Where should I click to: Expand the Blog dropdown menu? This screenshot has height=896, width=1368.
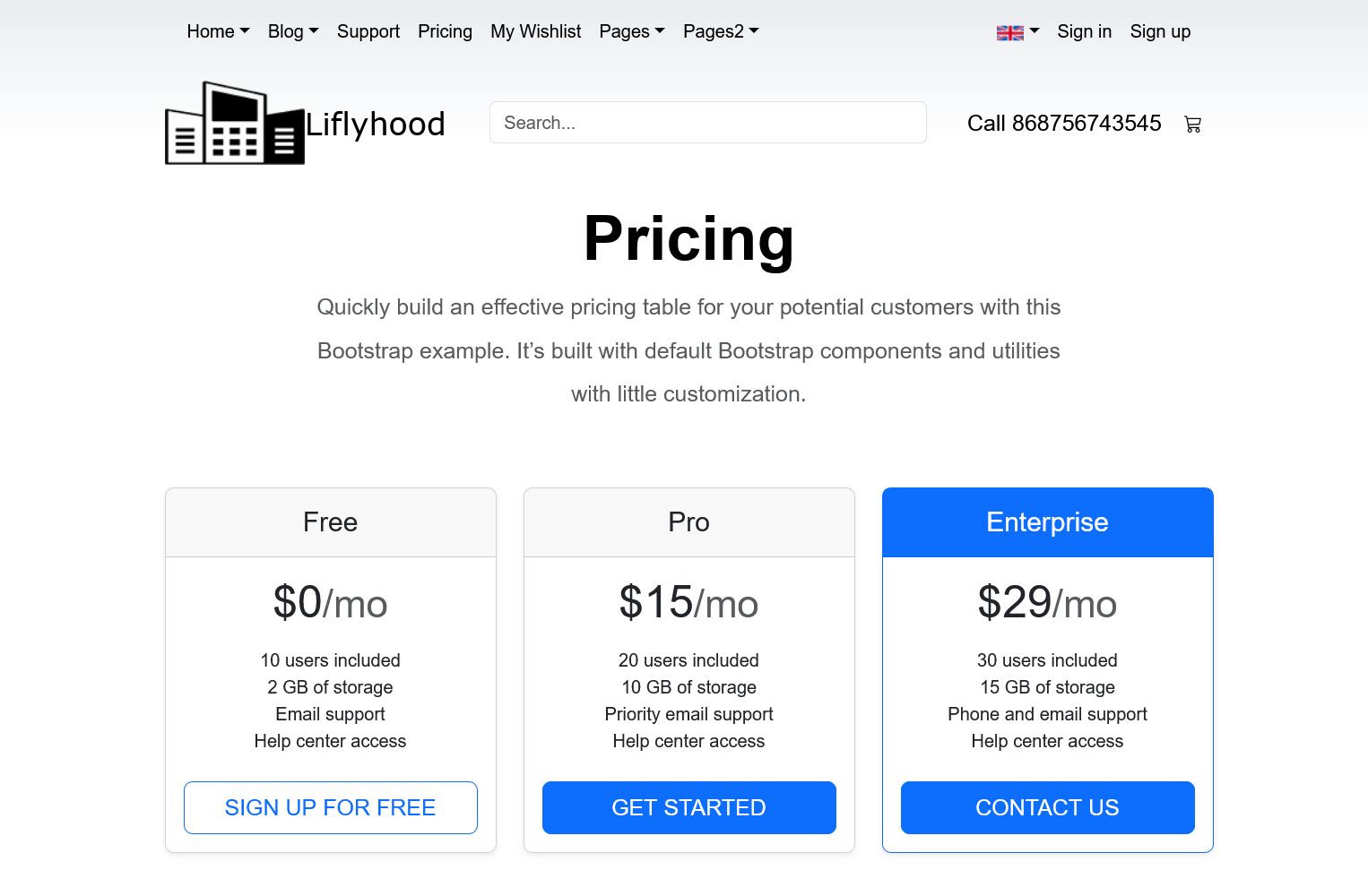[293, 31]
